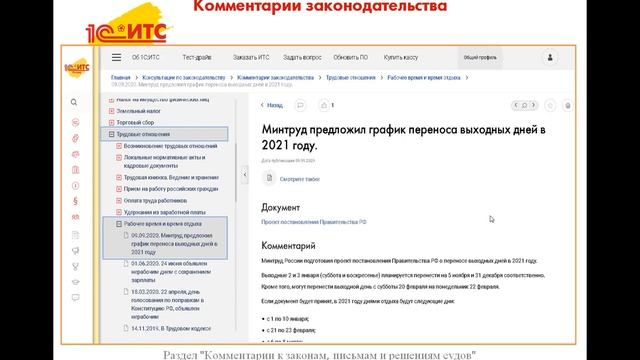
Task: Click the comment bubble icon beside Назад
Action: [x=300, y=105]
